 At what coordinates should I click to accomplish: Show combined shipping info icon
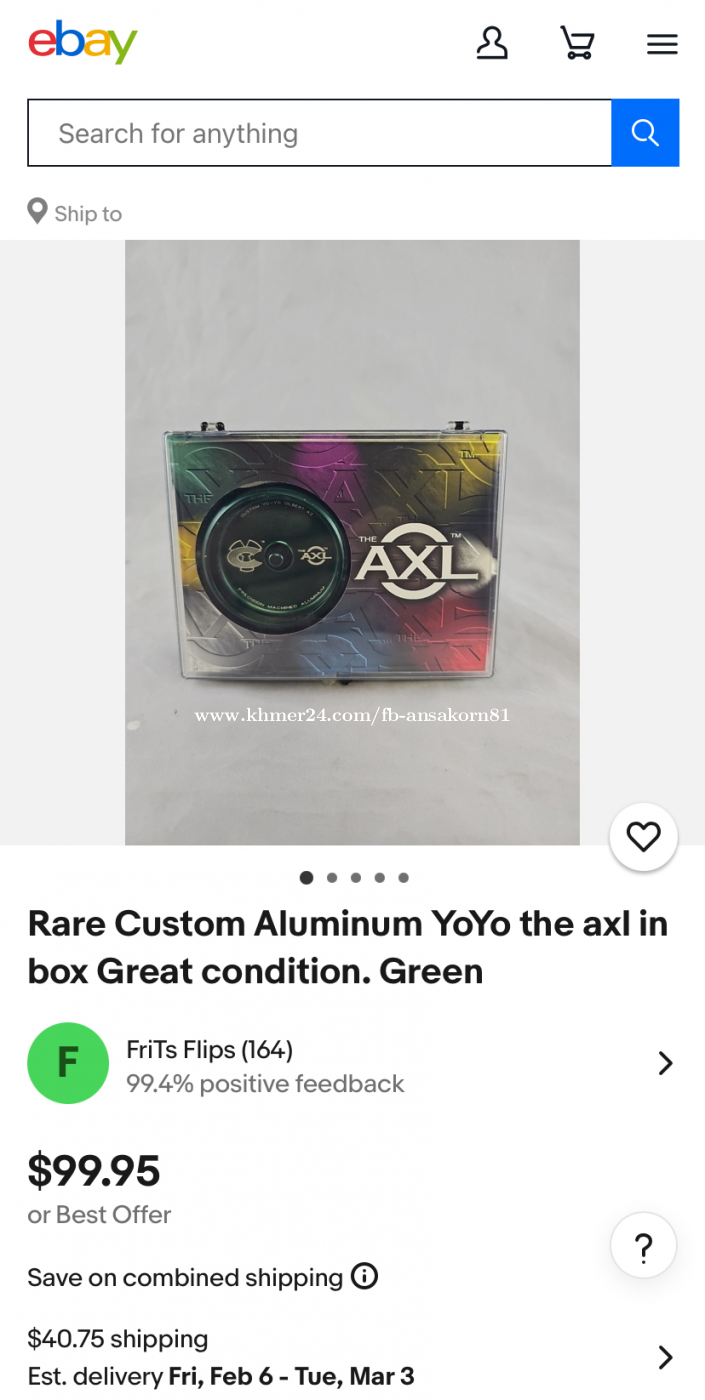point(365,1276)
